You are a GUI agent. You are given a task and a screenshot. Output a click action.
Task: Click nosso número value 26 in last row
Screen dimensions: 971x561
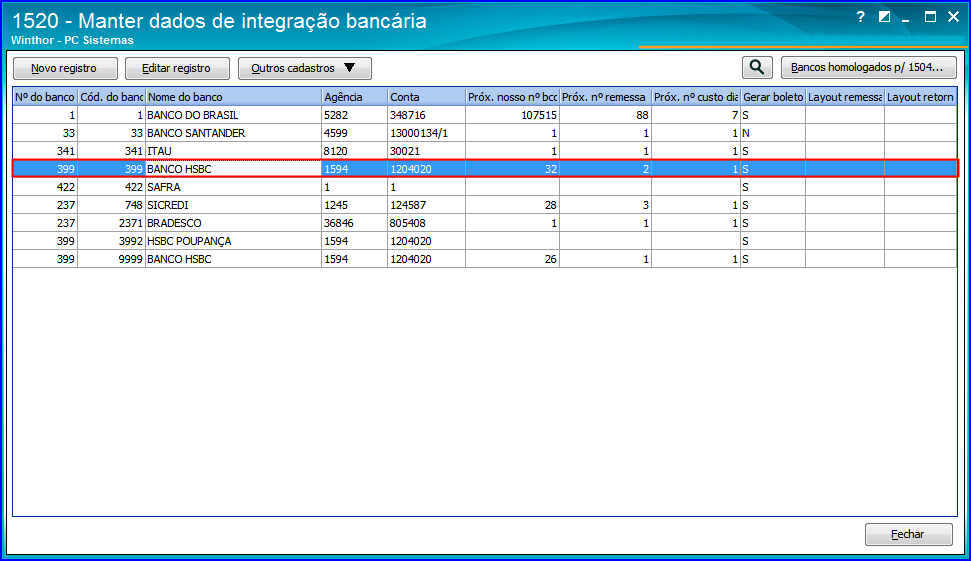pyautogui.click(x=551, y=259)
